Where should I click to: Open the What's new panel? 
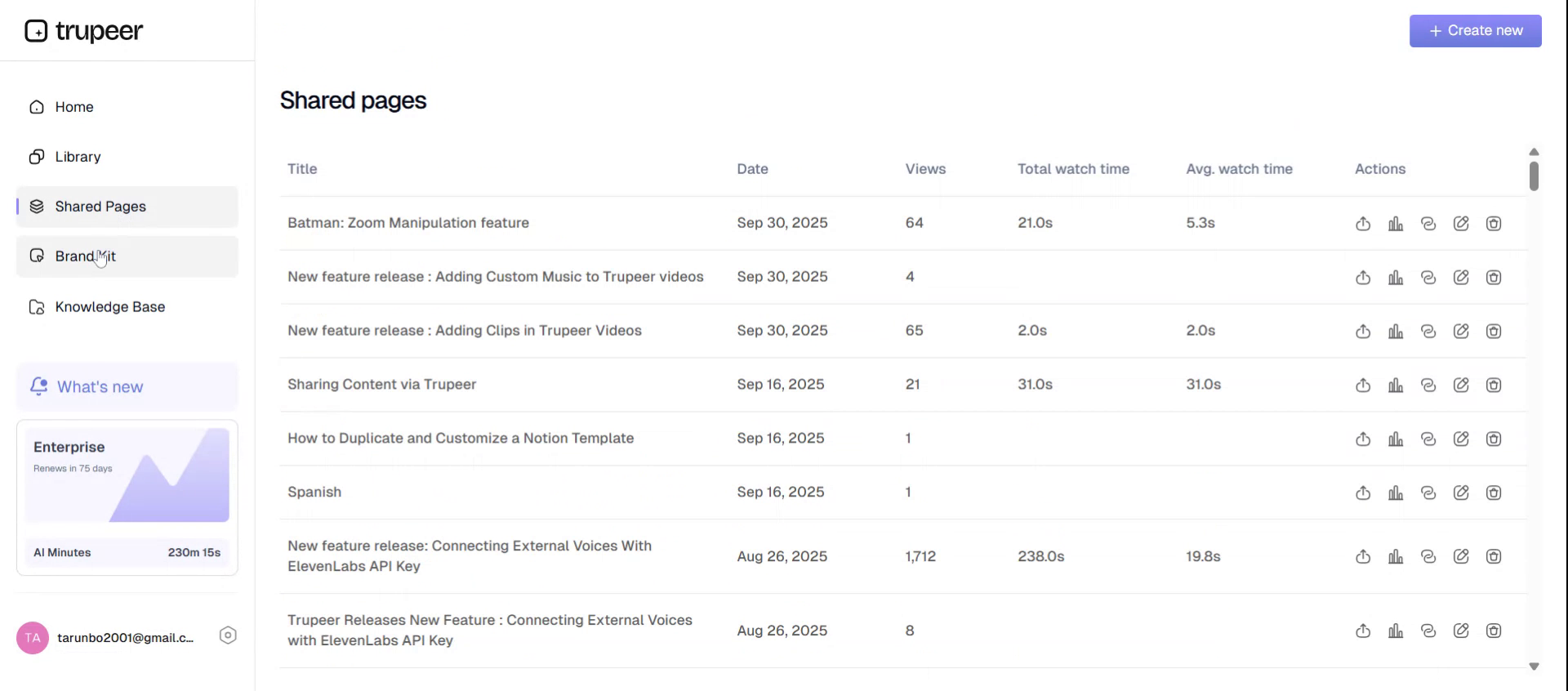(x=127, y=386)
